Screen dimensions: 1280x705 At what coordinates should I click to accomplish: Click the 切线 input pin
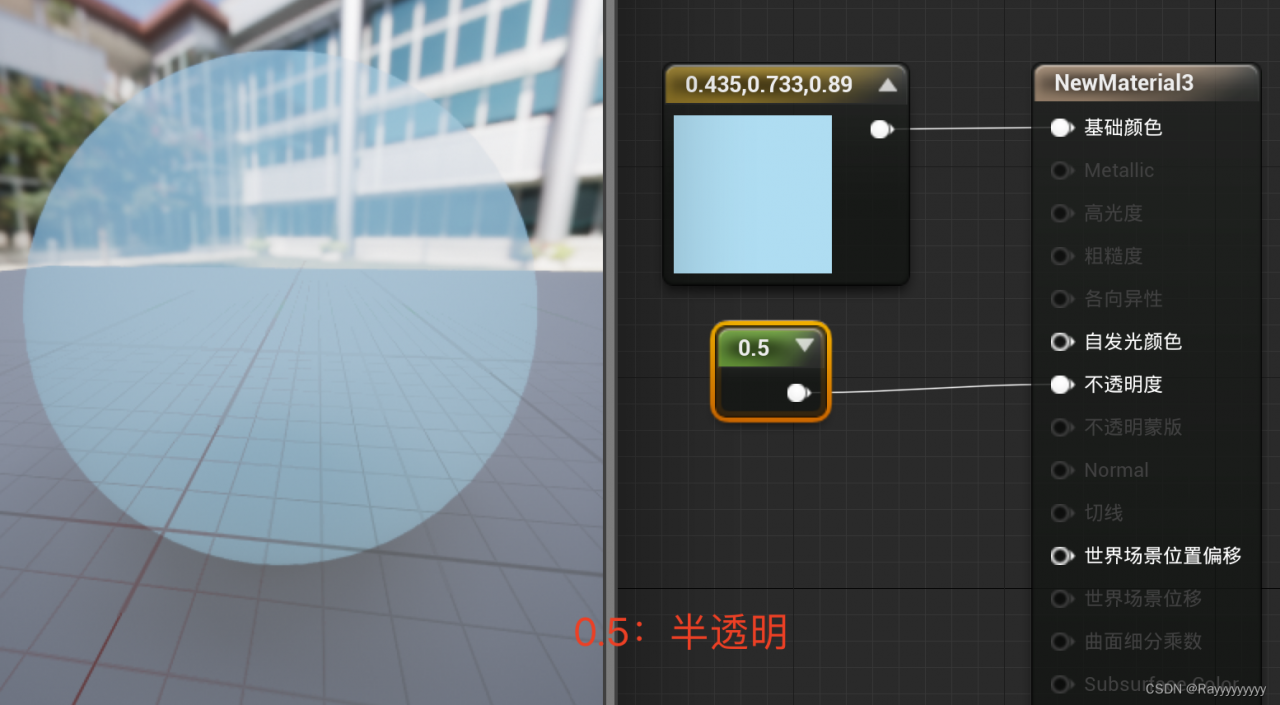tap(1062, 513)
